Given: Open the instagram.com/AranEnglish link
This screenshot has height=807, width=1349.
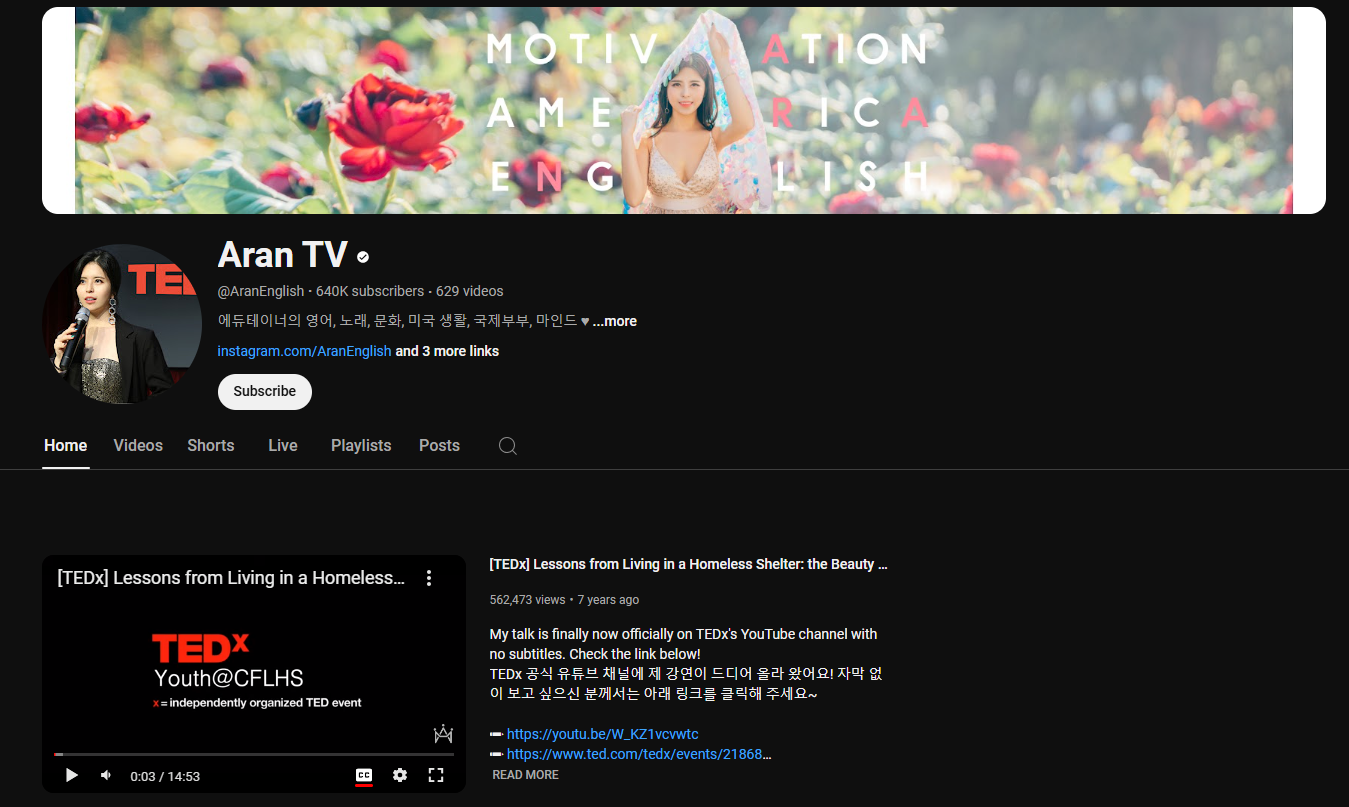Looking at the screenshot, I should click(x=304, y=351).
